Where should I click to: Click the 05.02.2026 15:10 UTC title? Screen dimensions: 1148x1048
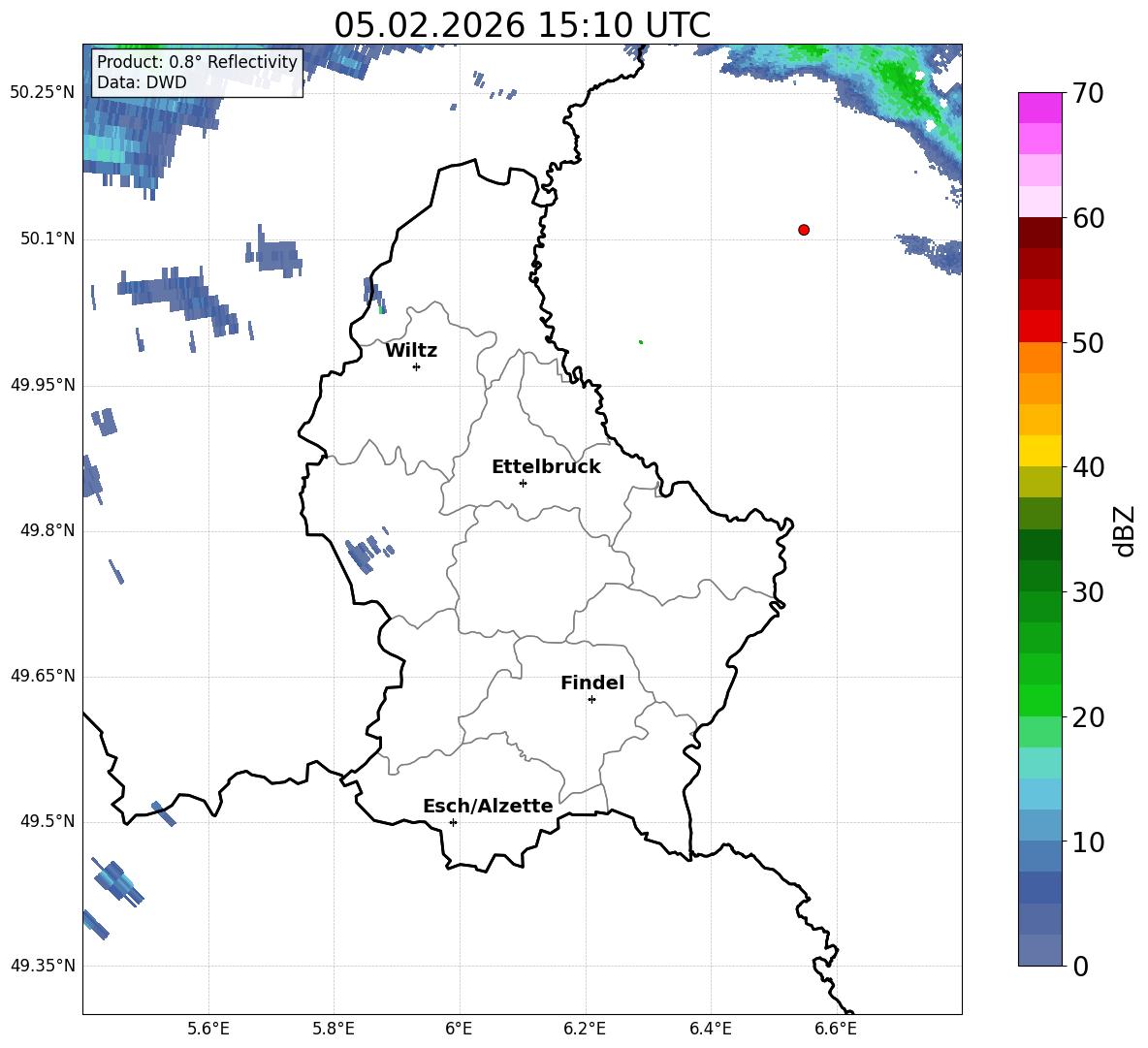(522, 25)
